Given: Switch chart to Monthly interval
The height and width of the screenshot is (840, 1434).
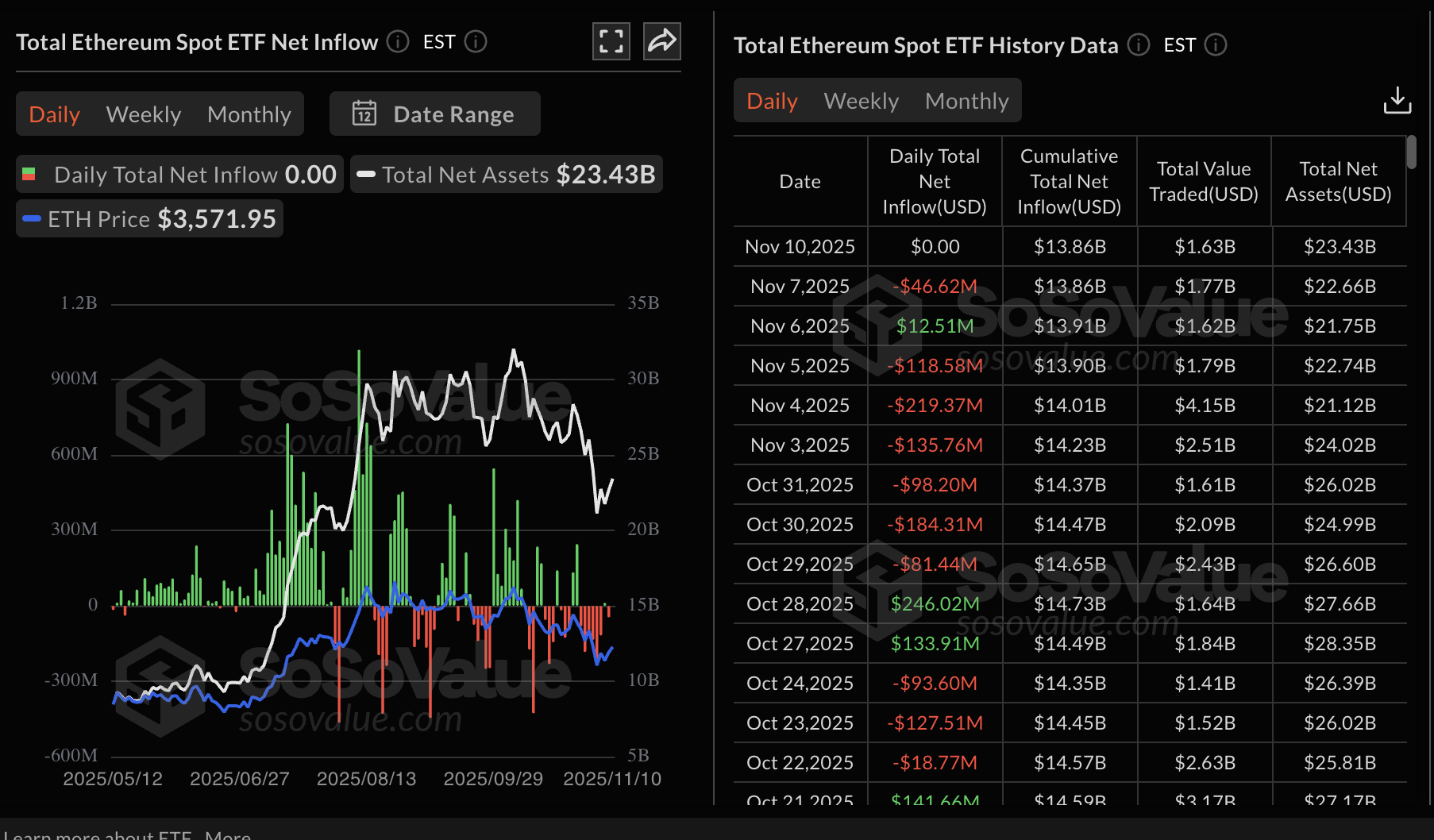Looking at the screenshot, I should pyautogui.click(x=249, y=114).
